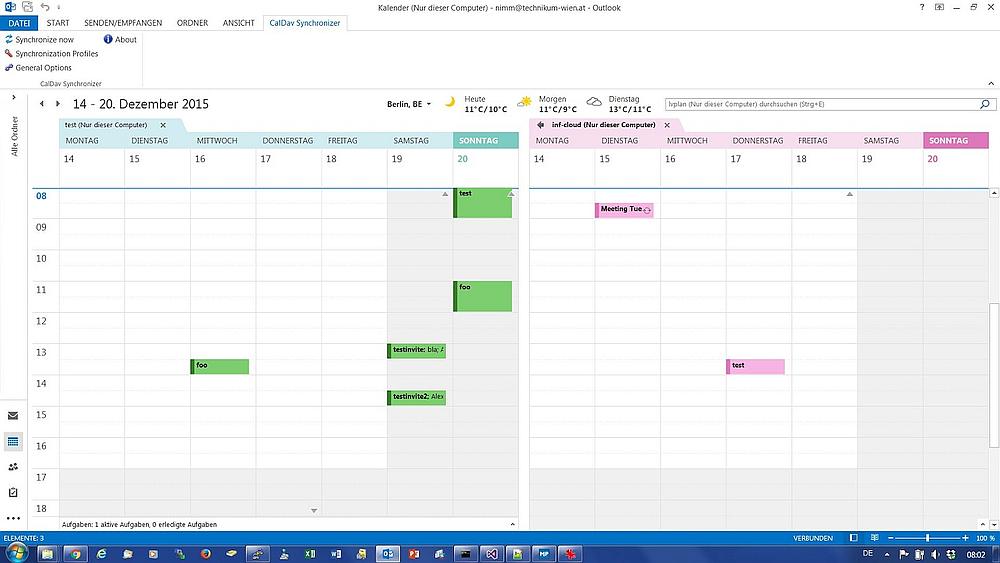
Task: Open Excel from the taskbar
Action: point(309,554)
